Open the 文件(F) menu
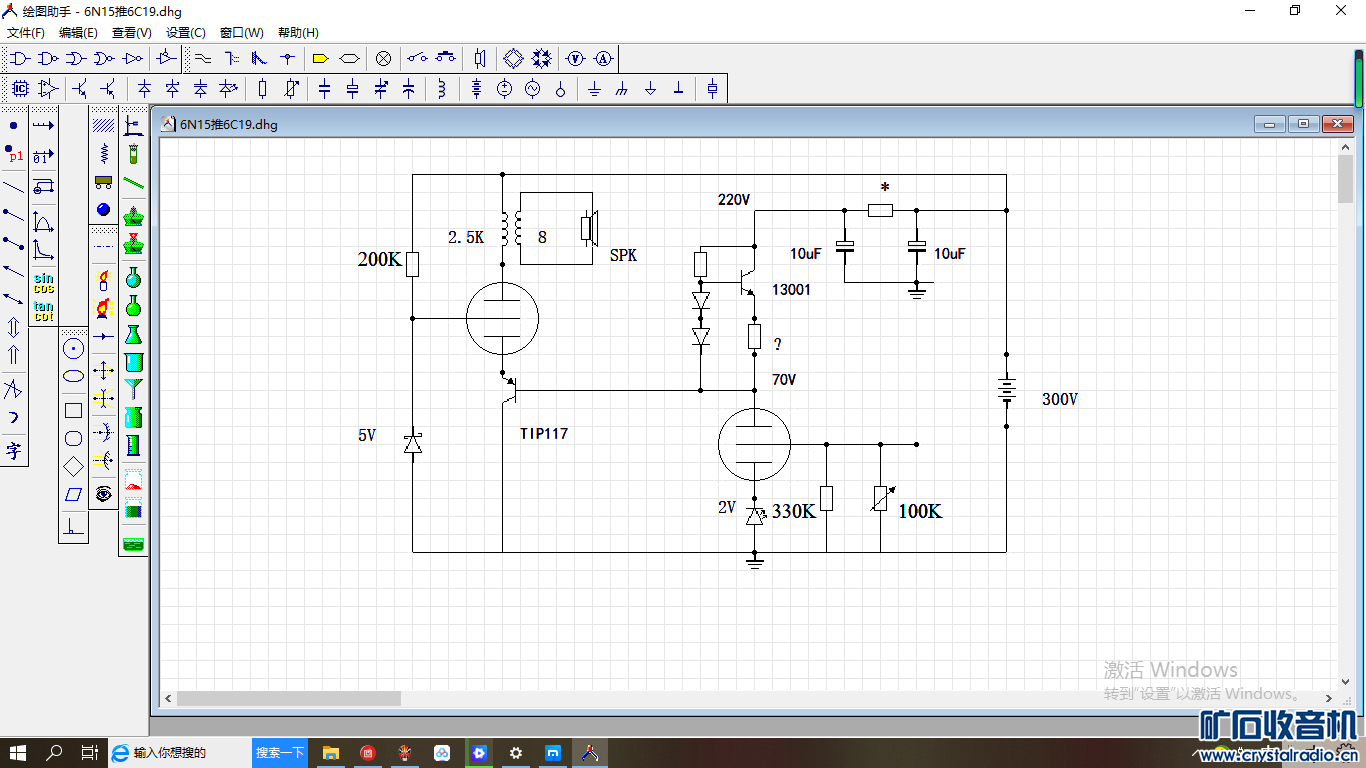Image resolution: width=1366 pixels, height=768 pixels. 26,33
